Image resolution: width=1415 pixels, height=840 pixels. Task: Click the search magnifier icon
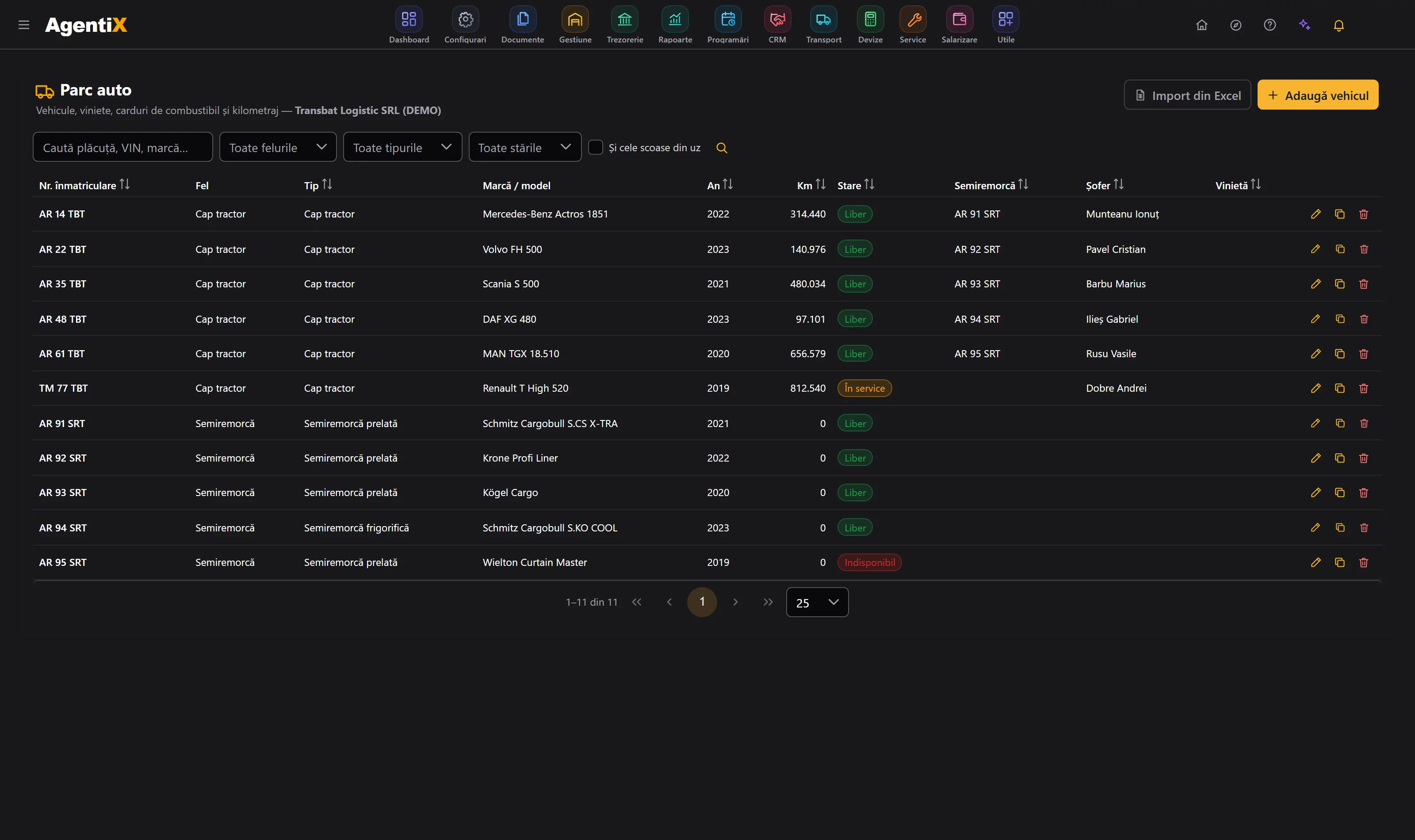click(x=722, y=148)
